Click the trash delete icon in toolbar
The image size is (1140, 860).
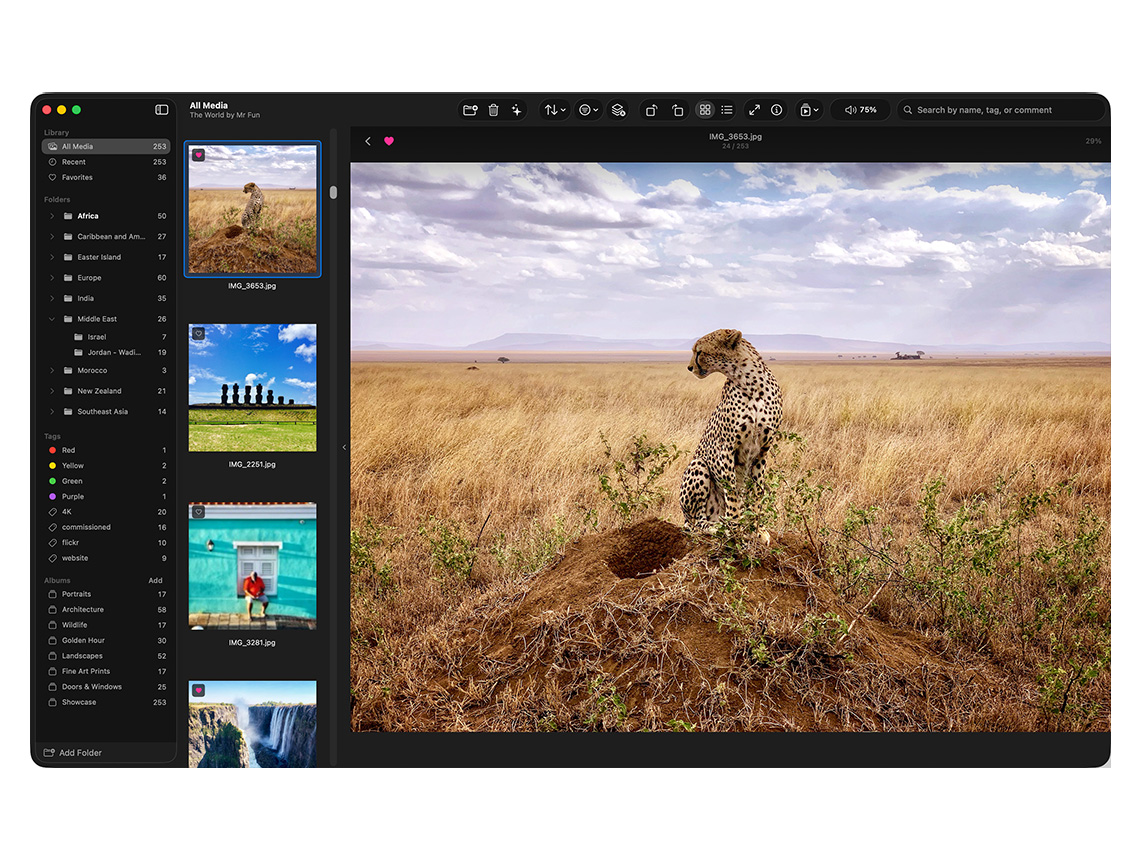494,110
